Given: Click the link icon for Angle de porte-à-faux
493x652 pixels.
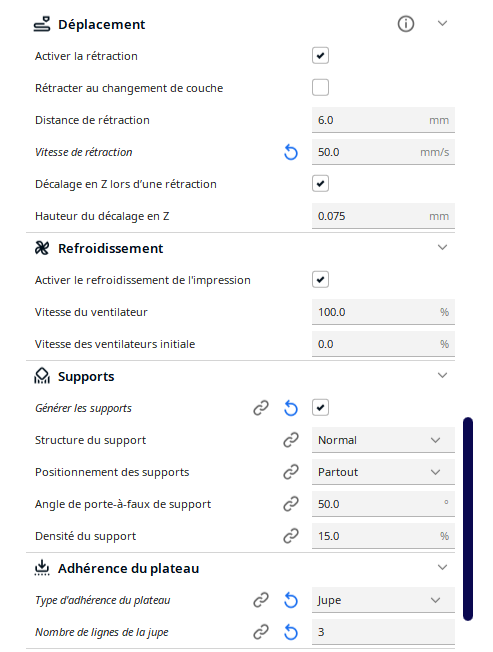Looking at the screenshot, I should 291,504.
